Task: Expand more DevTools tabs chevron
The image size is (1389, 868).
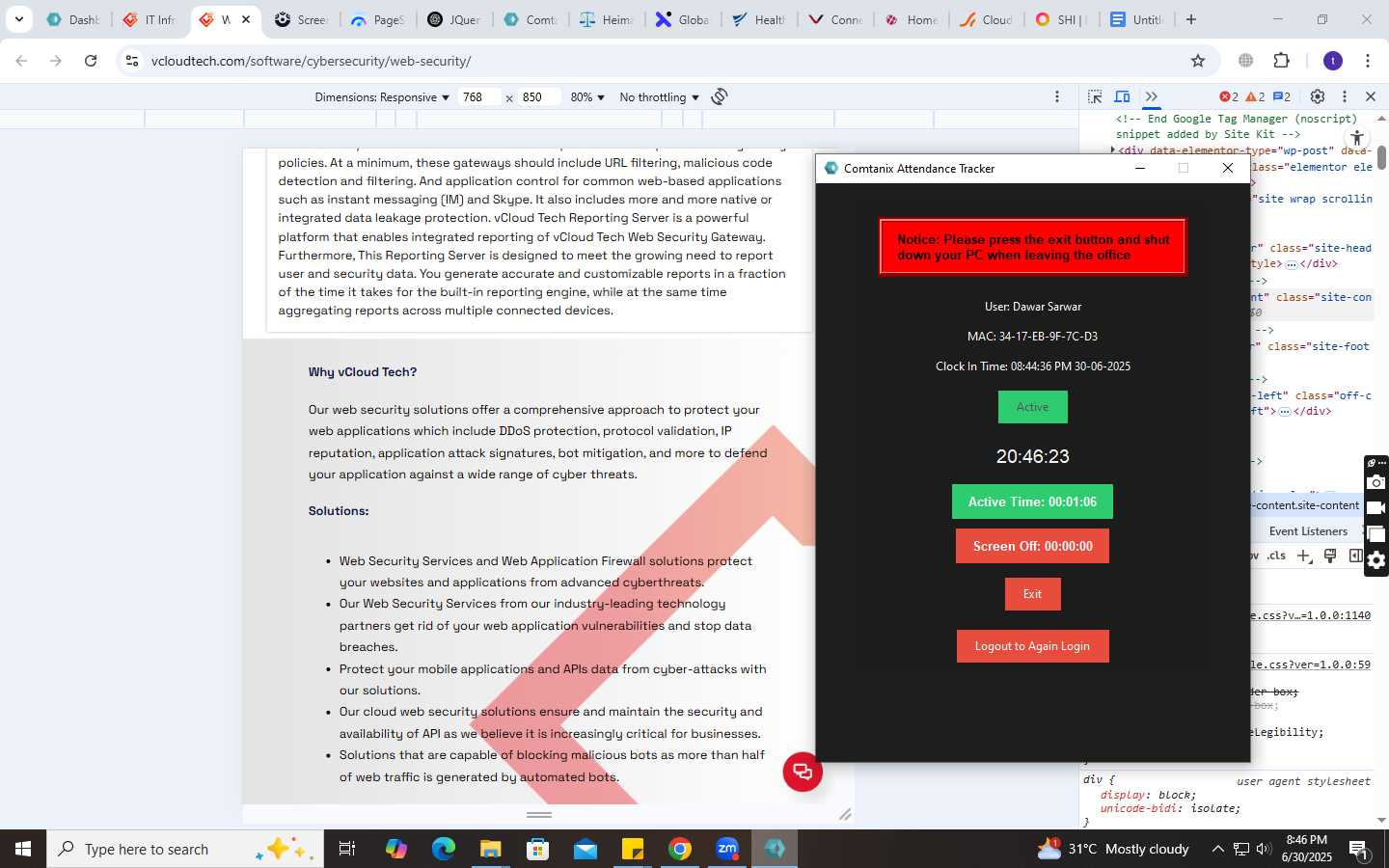Action: click(x=1151, y=96)
